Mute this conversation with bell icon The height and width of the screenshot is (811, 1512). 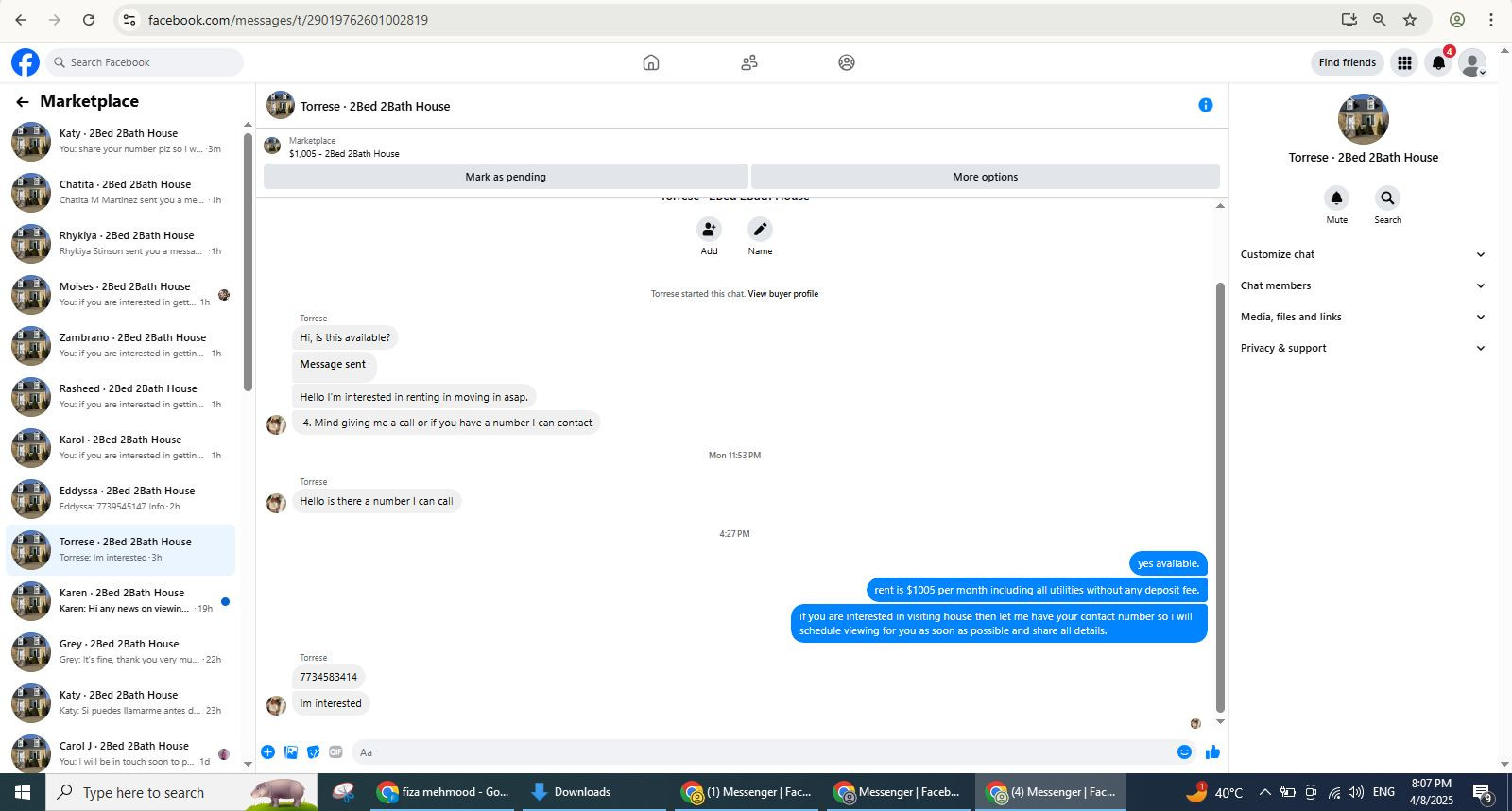(x=1336, y=198)
